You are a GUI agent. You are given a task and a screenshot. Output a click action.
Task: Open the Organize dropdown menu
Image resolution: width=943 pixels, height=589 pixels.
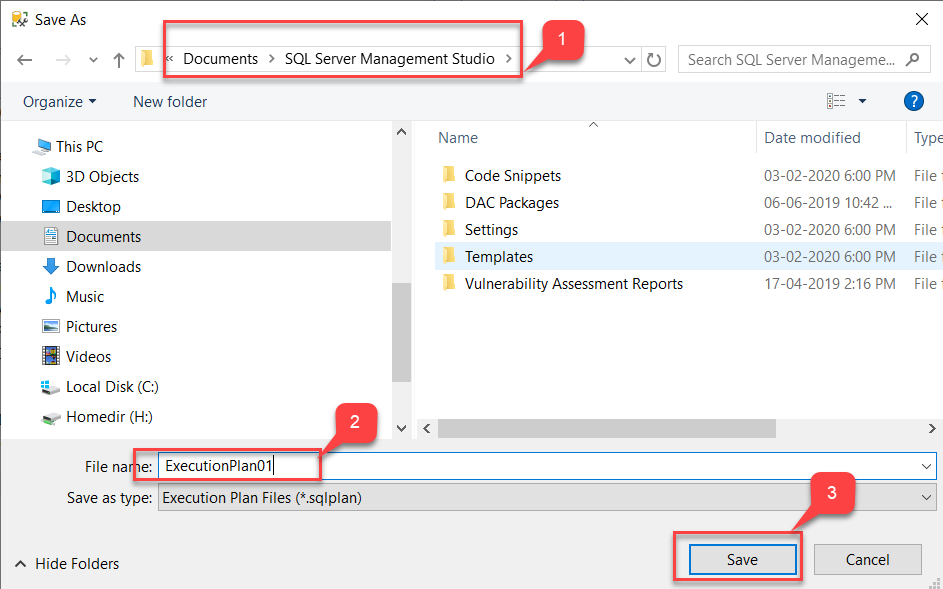(60, 102)
